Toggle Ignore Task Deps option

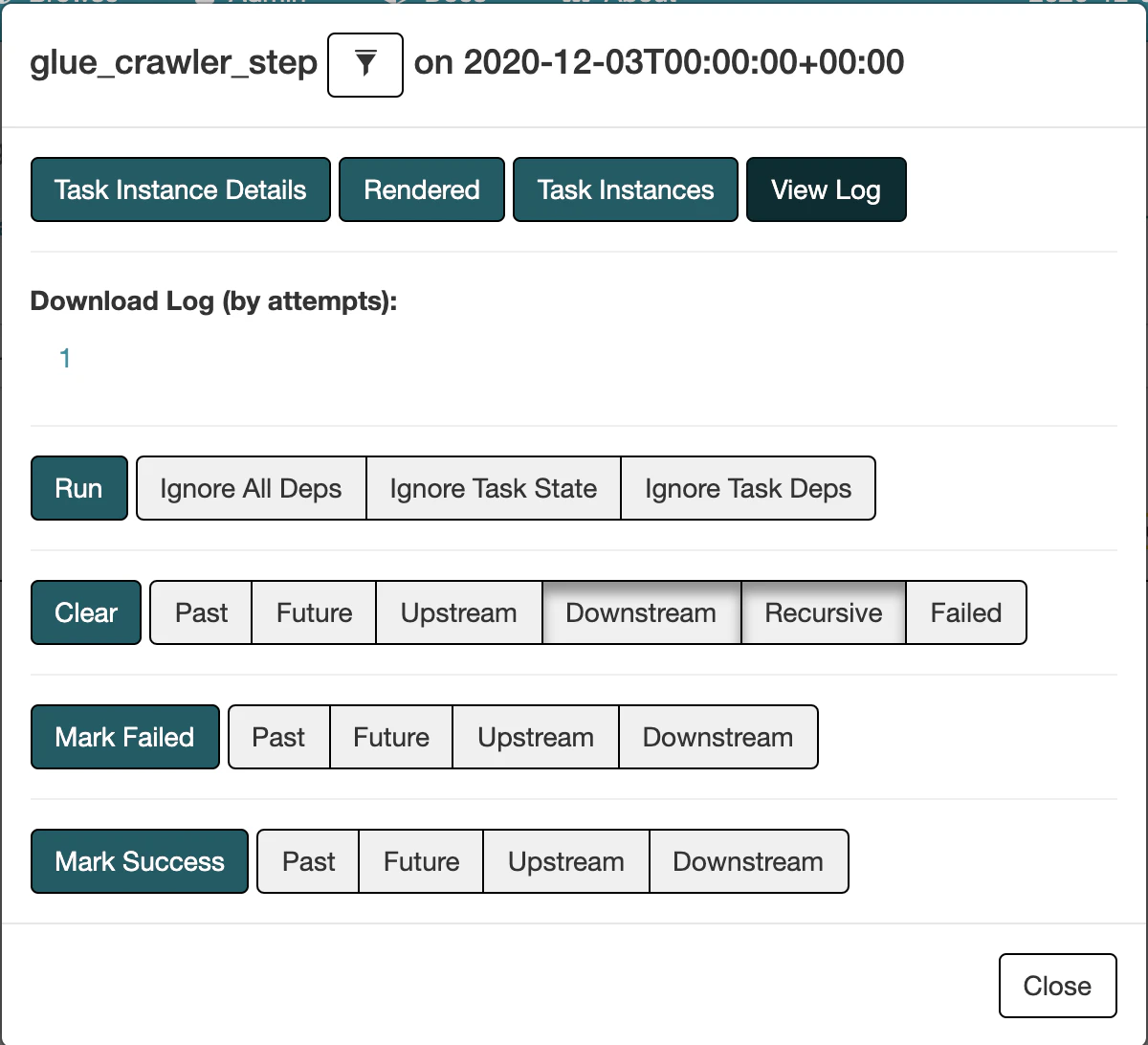pos(748,488)
